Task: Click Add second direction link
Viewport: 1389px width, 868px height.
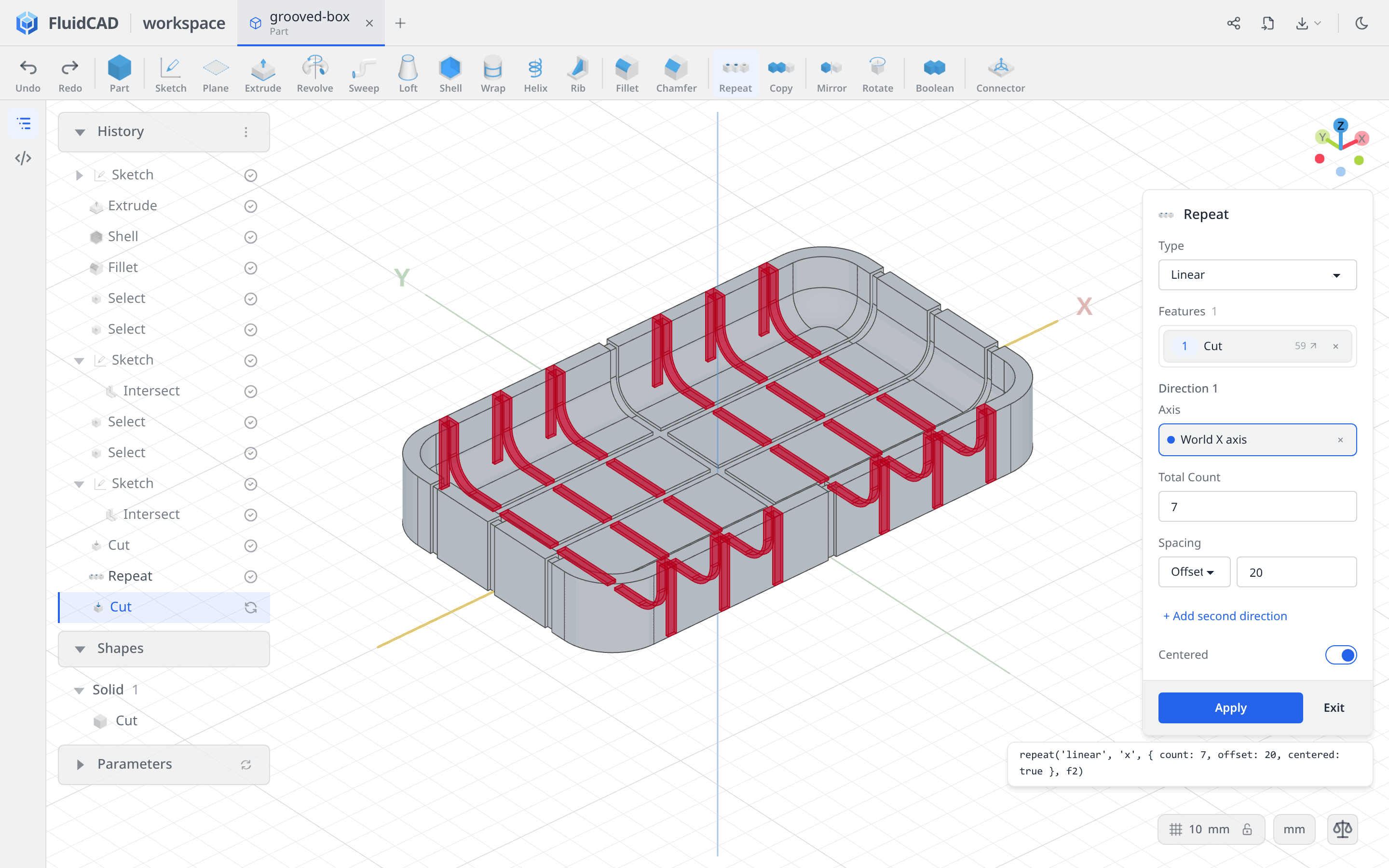Action: pyautogui.click(x=1225, y=616)
